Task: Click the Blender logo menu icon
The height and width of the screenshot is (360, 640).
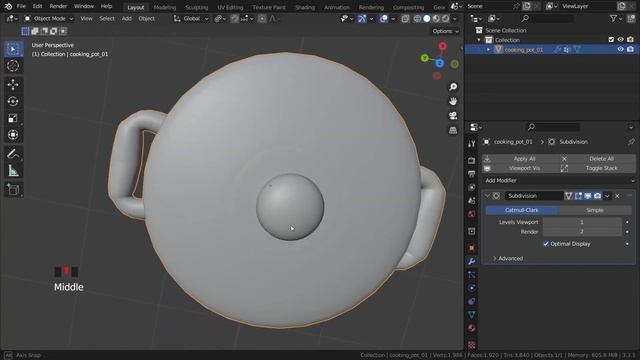Action: pyautogui.click(x=8, y=6)
